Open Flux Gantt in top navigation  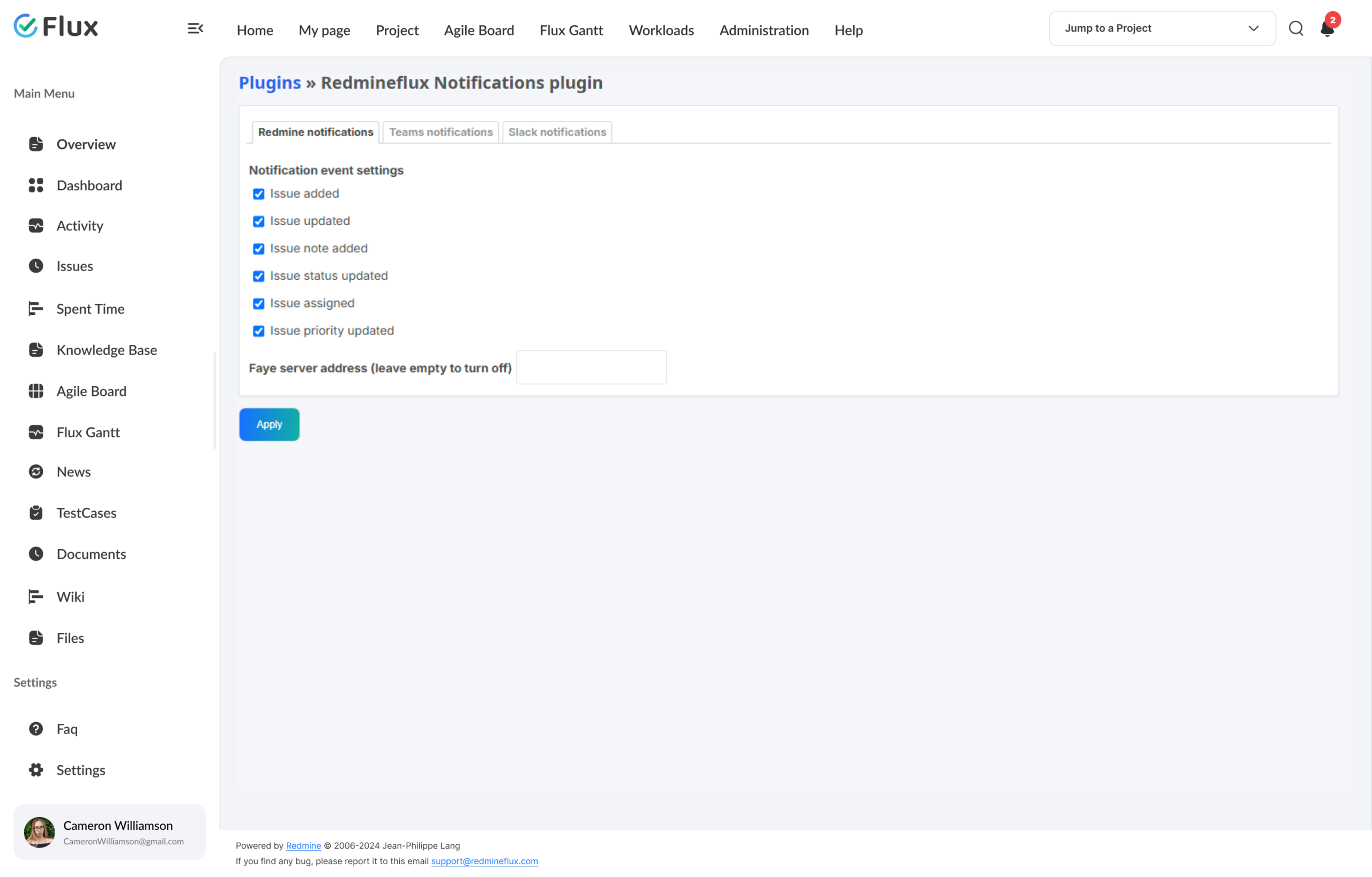point(571,30)
